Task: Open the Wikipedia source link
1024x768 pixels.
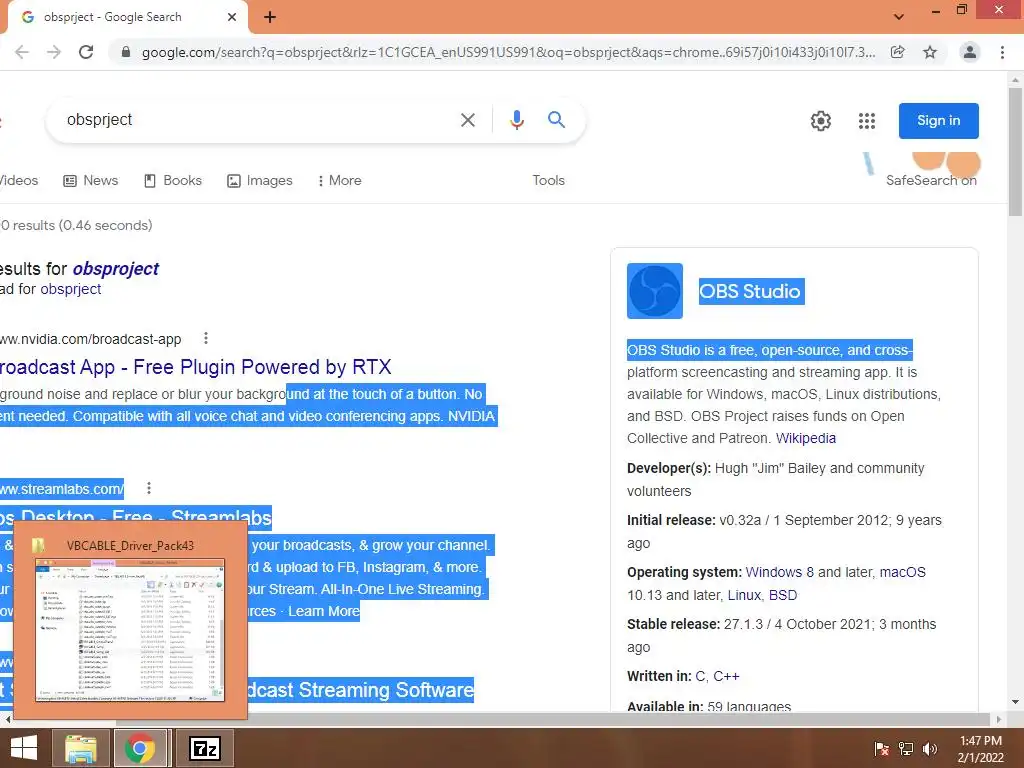Action: pos(805,438)
